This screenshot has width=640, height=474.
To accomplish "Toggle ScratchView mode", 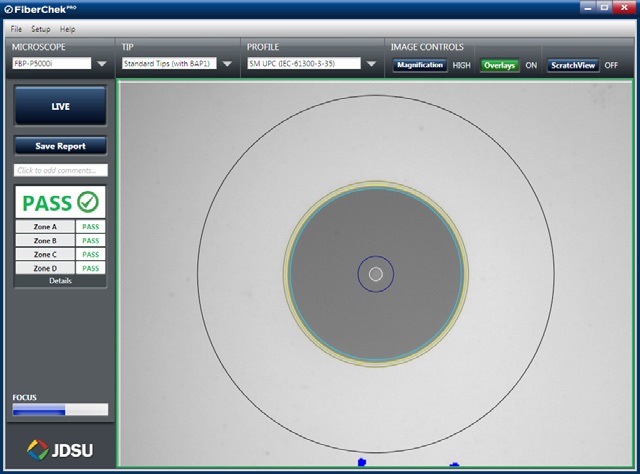I will (x=573, y=65).
